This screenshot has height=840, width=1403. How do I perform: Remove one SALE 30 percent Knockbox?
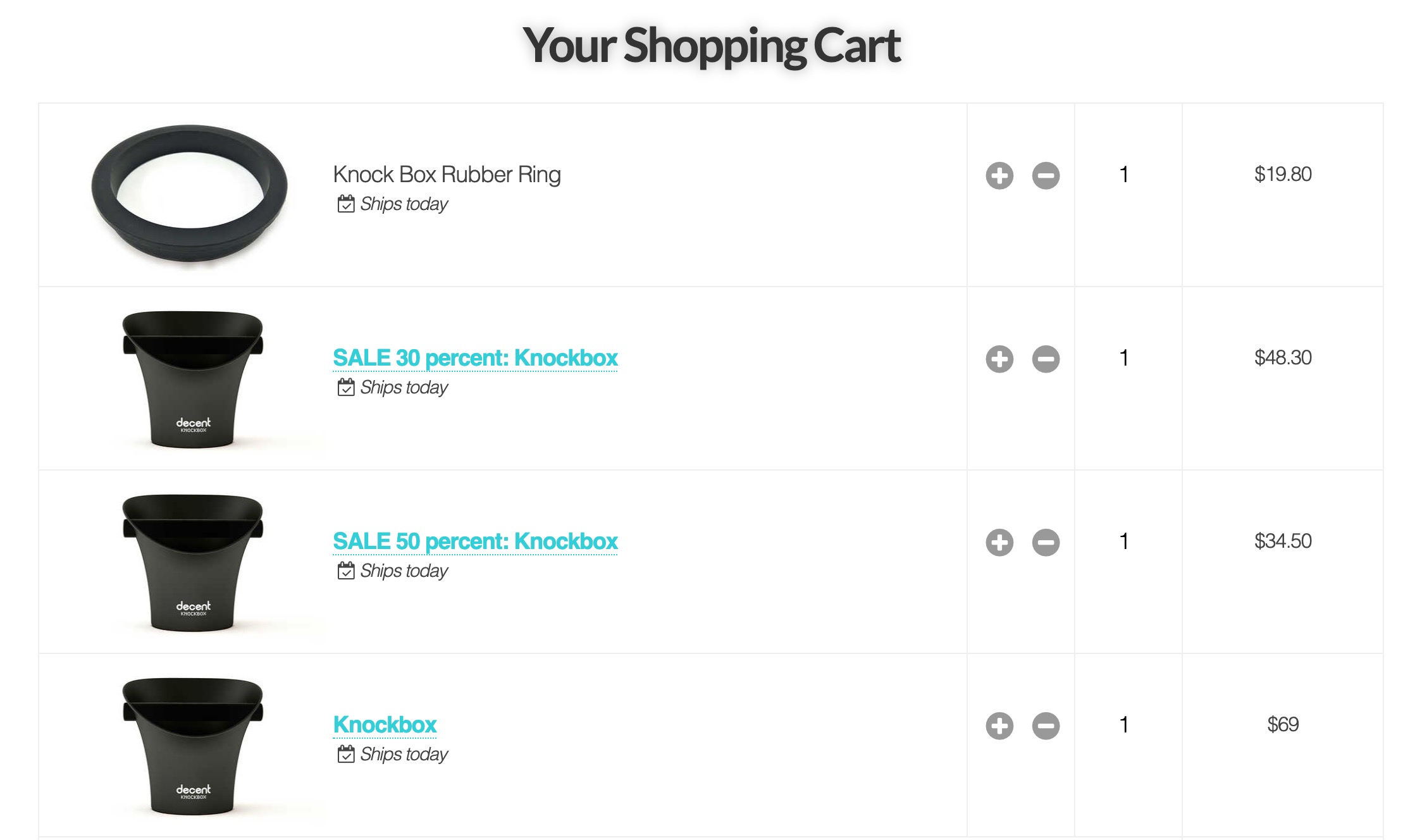(1046, 359)
